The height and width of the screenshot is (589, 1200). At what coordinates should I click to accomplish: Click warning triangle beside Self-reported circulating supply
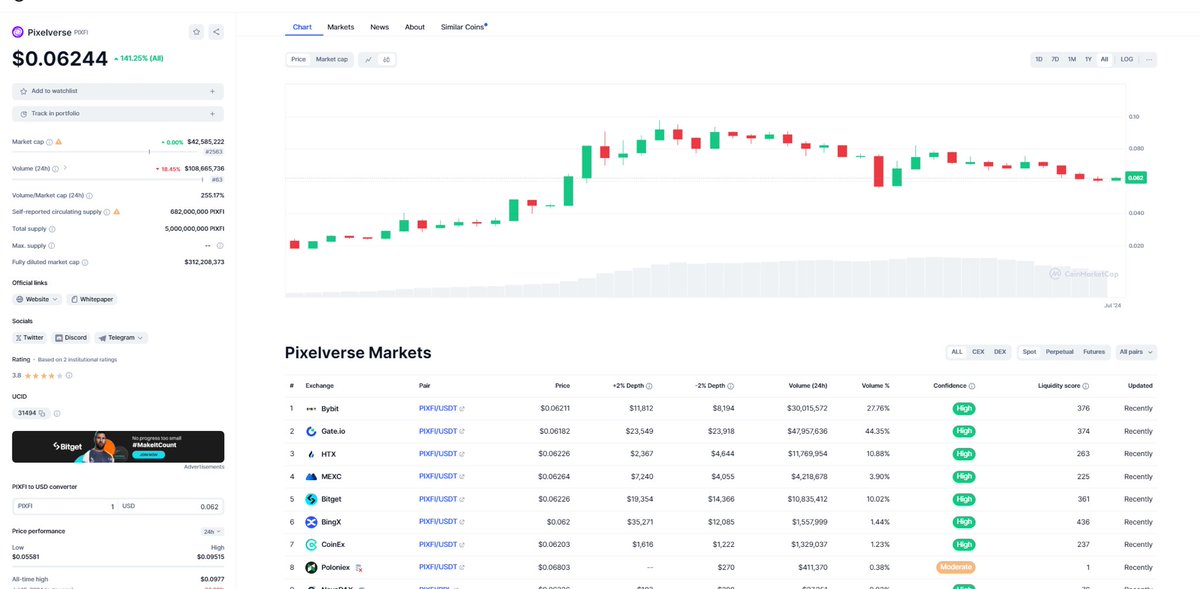pos(116,212)
